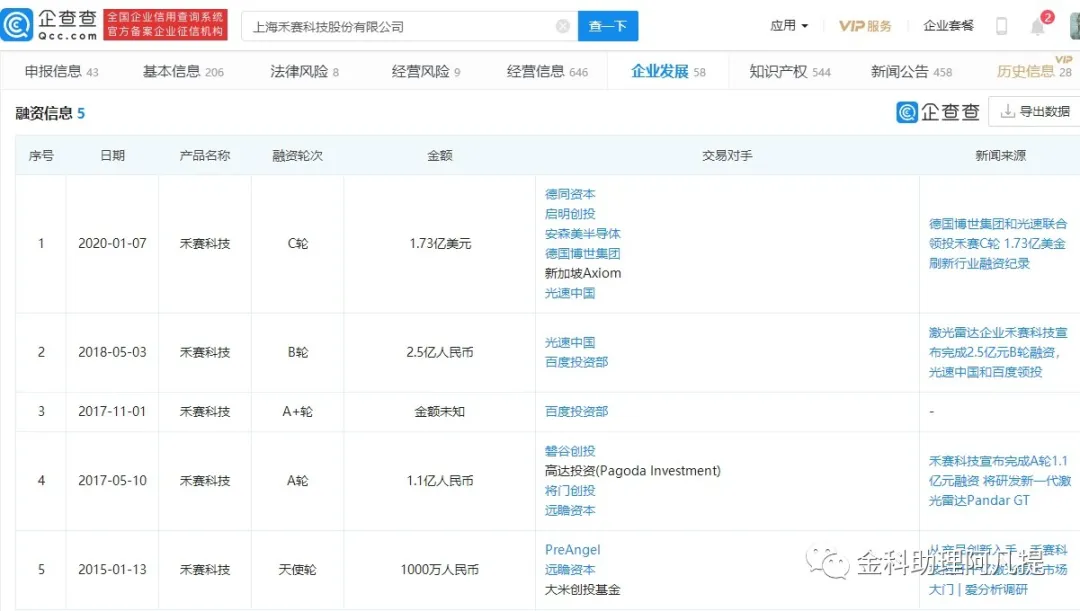Viewport: 1080px width, 611px height.
Task: Click the investor text 大米创投基金
Action: [583, 590]
